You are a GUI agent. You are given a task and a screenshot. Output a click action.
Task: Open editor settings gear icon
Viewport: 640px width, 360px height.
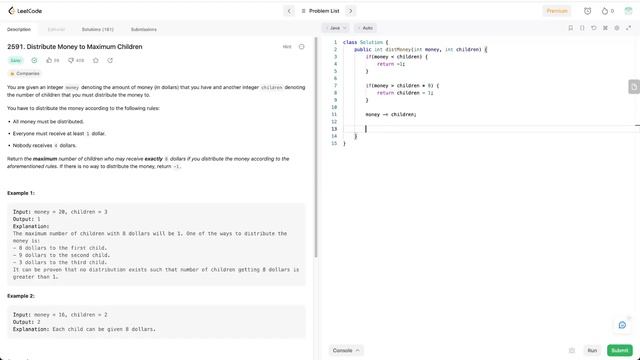pos(617,28)
